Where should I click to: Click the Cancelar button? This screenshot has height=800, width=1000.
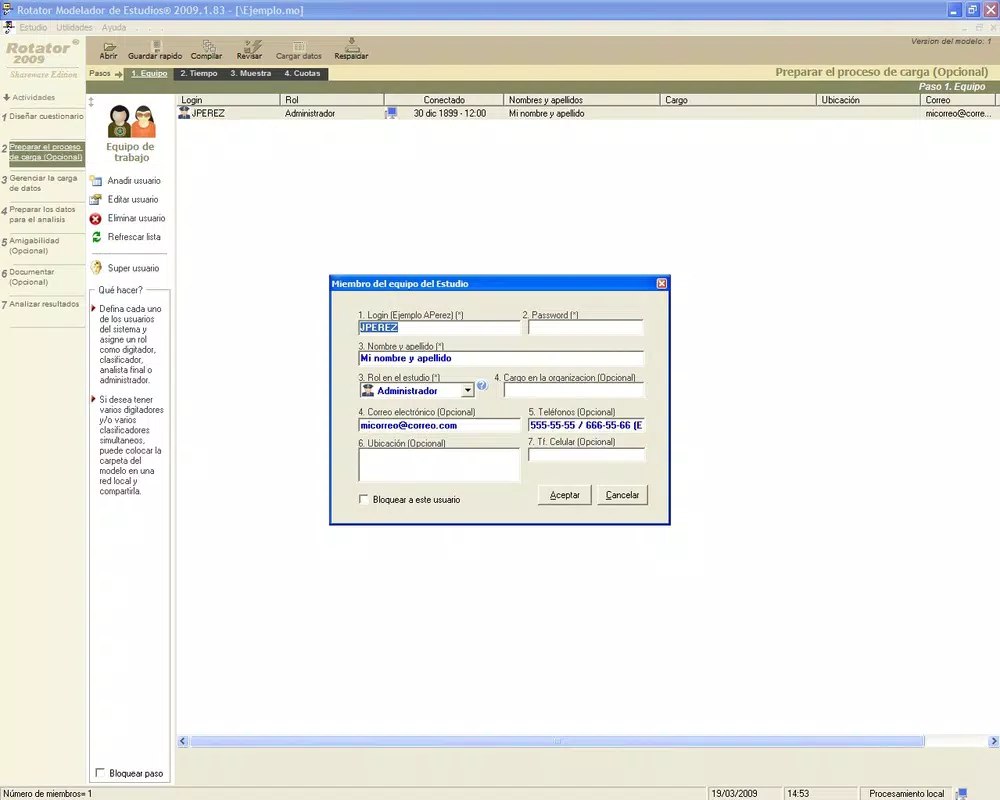point(622,495)
